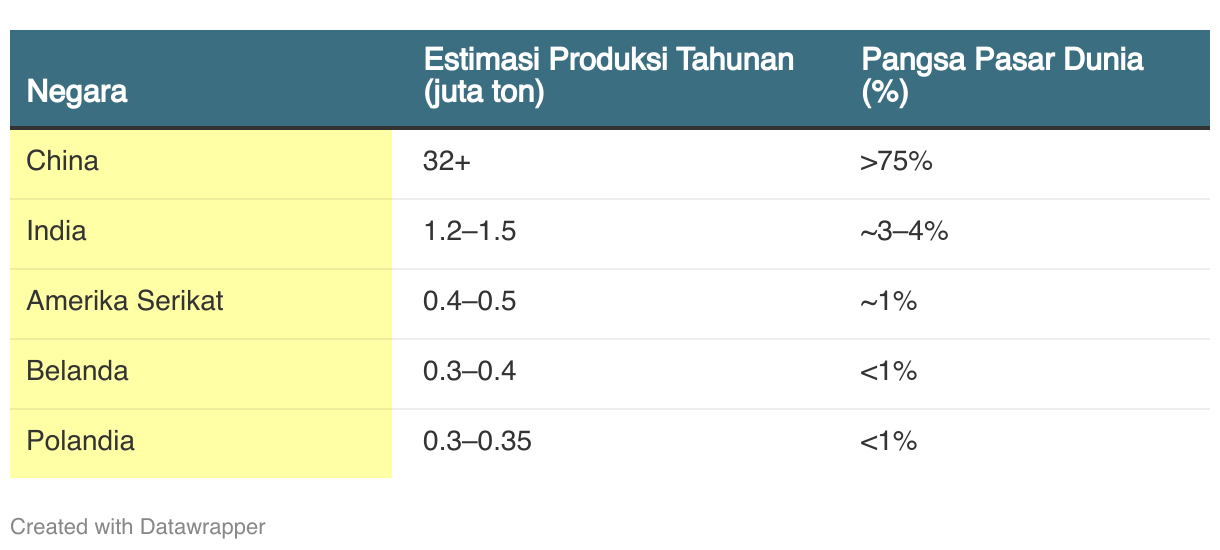Click the Pangsa Pasar Dunia header

click(x=1002, y=76)
